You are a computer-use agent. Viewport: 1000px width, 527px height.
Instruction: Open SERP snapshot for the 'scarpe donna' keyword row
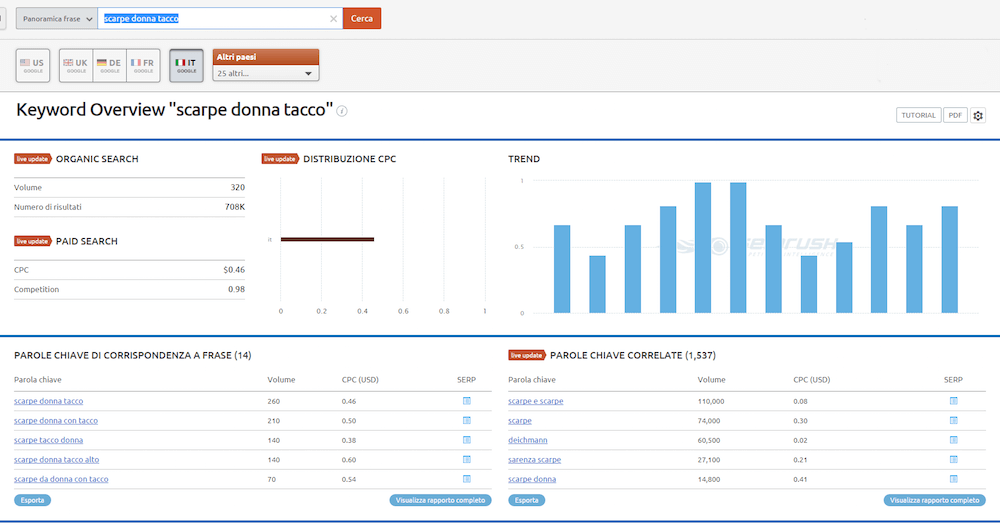pyautogui.click(x=953, y=479)
